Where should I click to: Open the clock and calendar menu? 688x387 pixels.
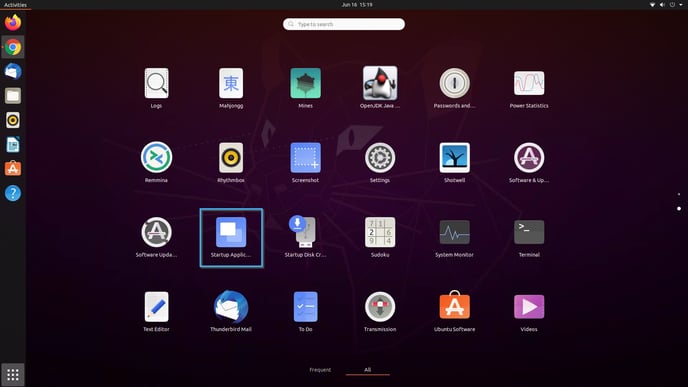[357, 5]
